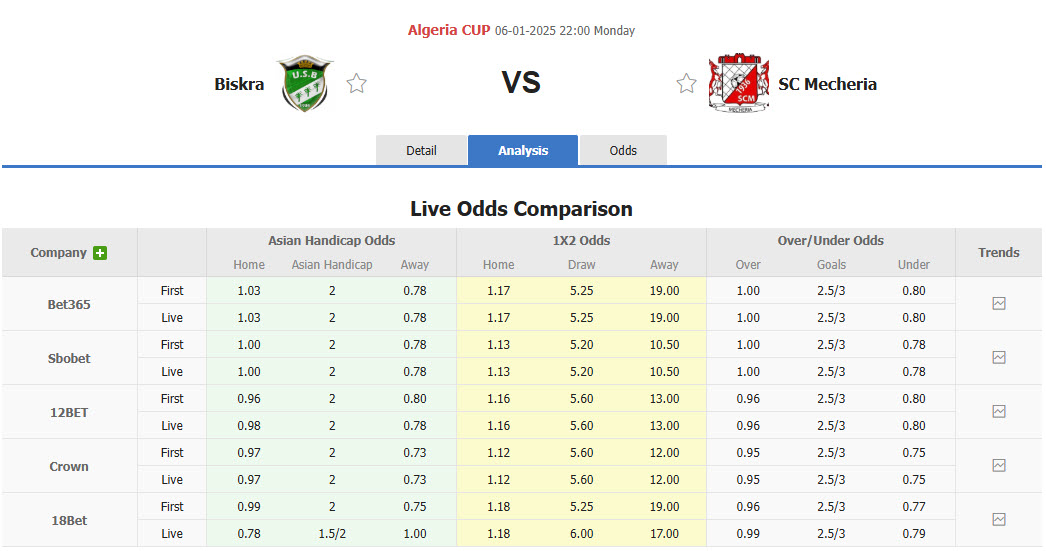The image size is (1046, 551).
Task: Select the Analysis tab
Action: point(523,151)
